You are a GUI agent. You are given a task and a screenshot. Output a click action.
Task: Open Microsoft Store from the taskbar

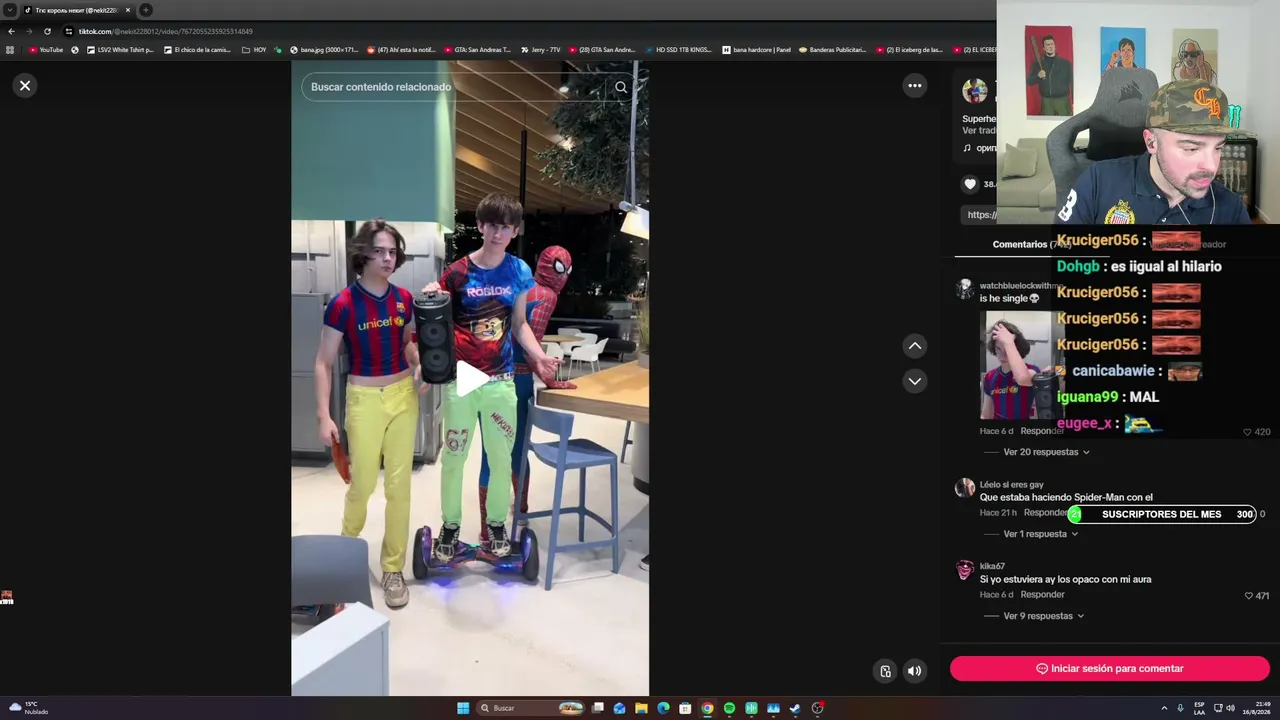point(685,708)
